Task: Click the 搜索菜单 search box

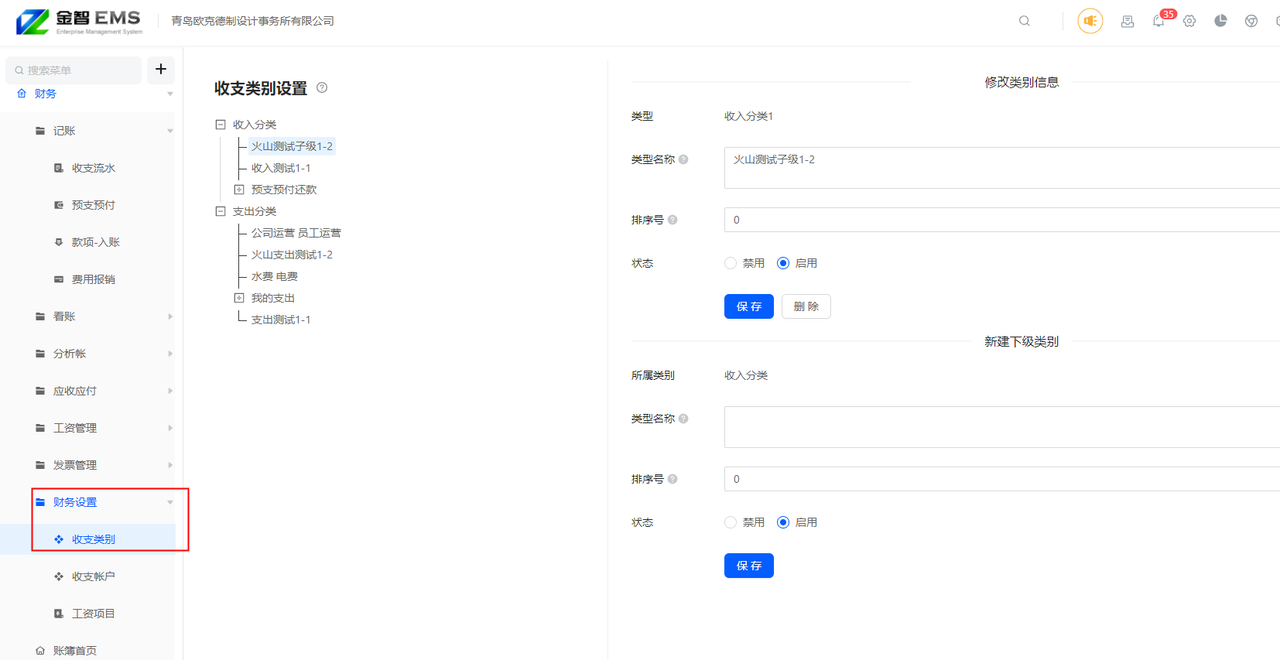Action: [x=74, y=70]
